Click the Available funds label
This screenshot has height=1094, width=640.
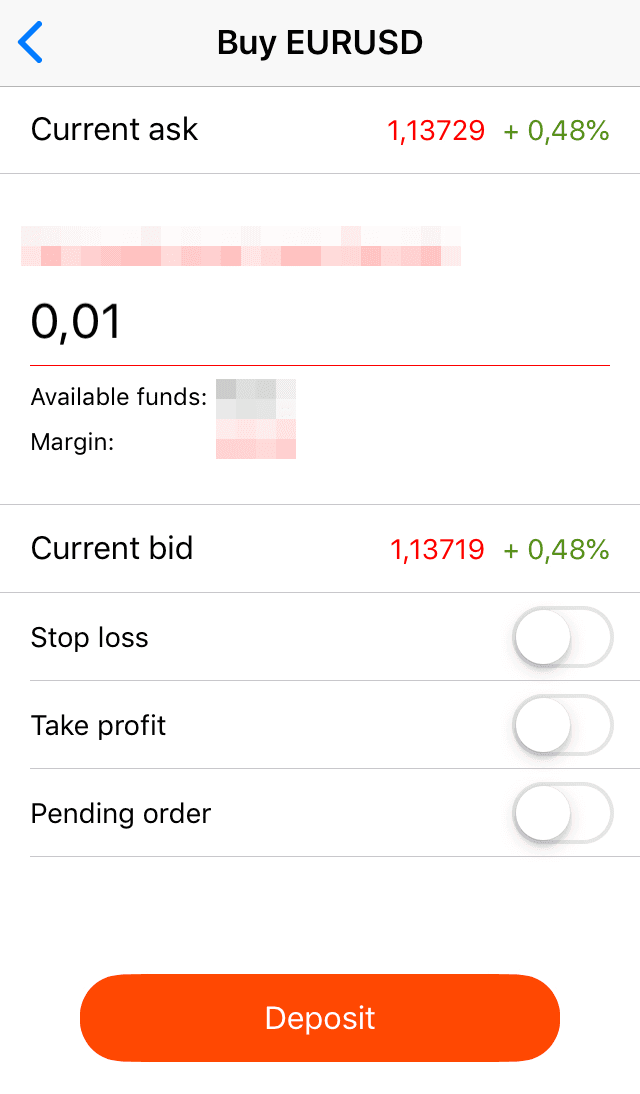[118, 396]
